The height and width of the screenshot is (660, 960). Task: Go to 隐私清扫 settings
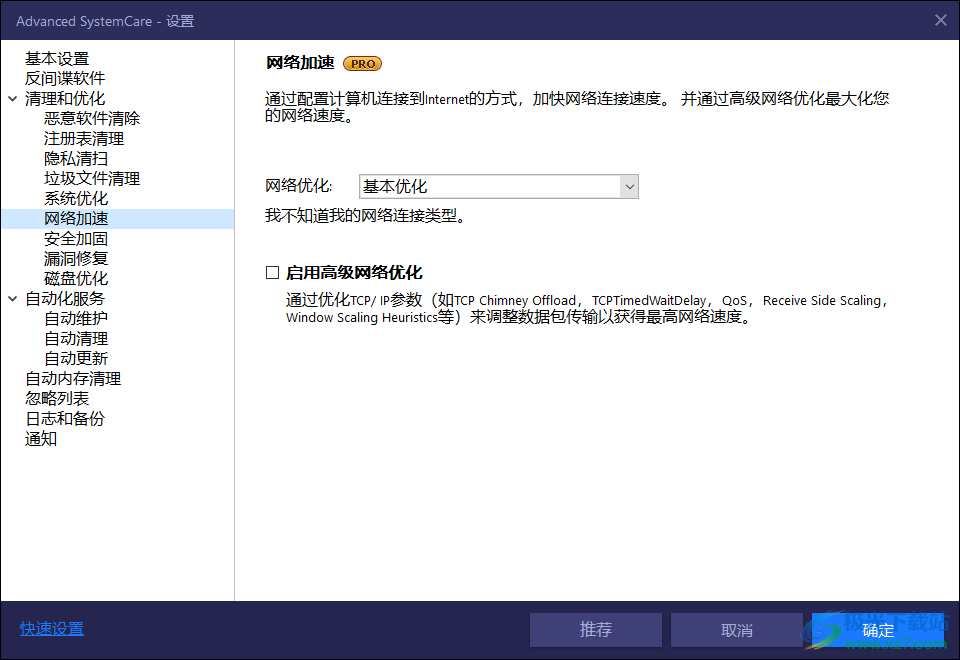76,159
